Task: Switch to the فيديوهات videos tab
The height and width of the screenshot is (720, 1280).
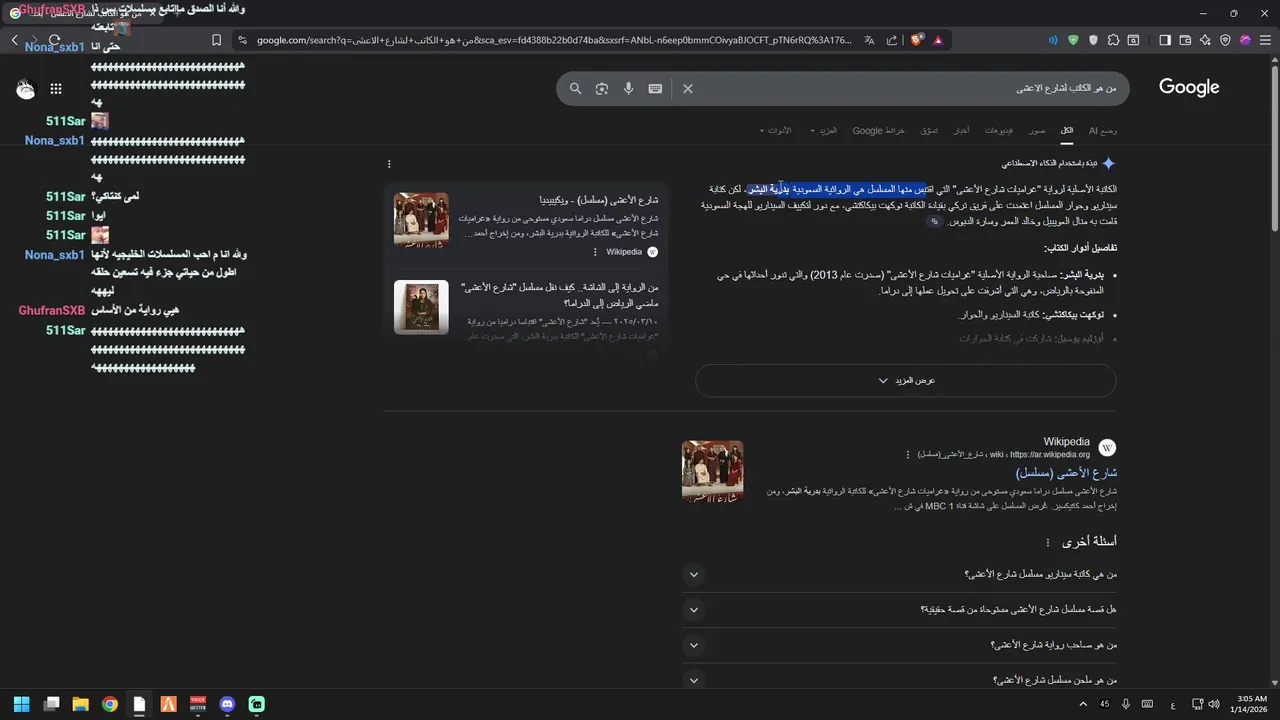Action: pos(998,130)
